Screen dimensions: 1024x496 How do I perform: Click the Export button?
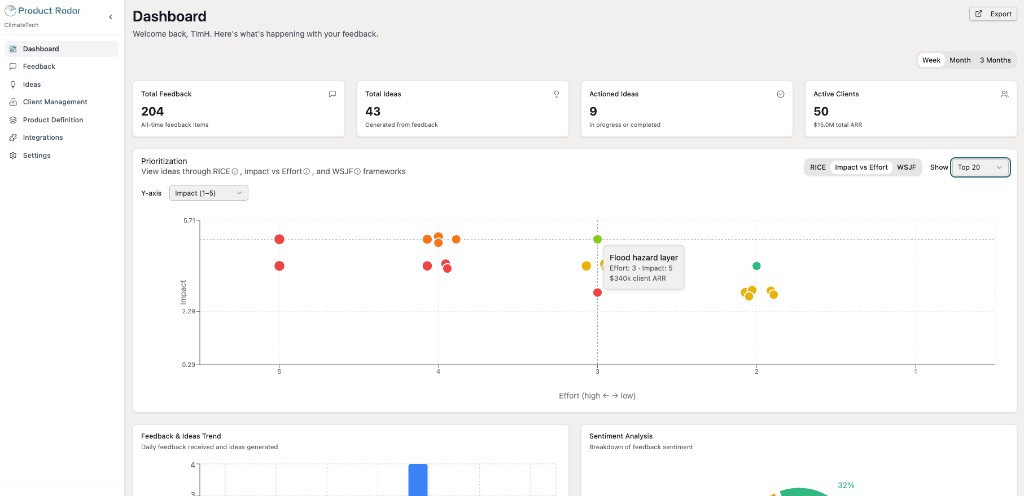tap(993, 14)
